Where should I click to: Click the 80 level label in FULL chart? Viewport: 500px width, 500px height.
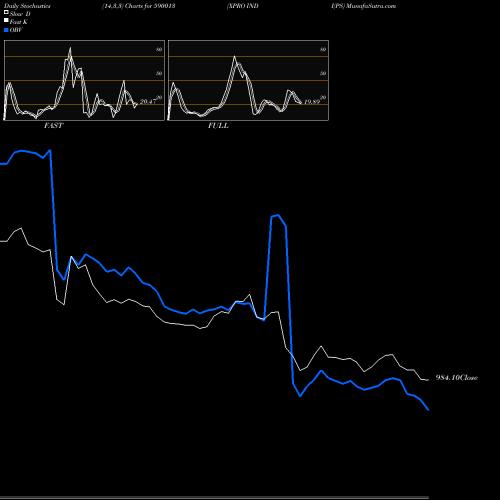coord(323,49)
